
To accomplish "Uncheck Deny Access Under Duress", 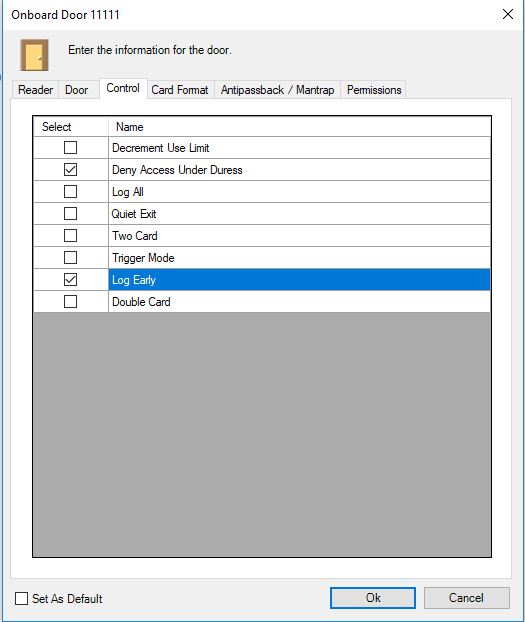I will click(70, 170).
